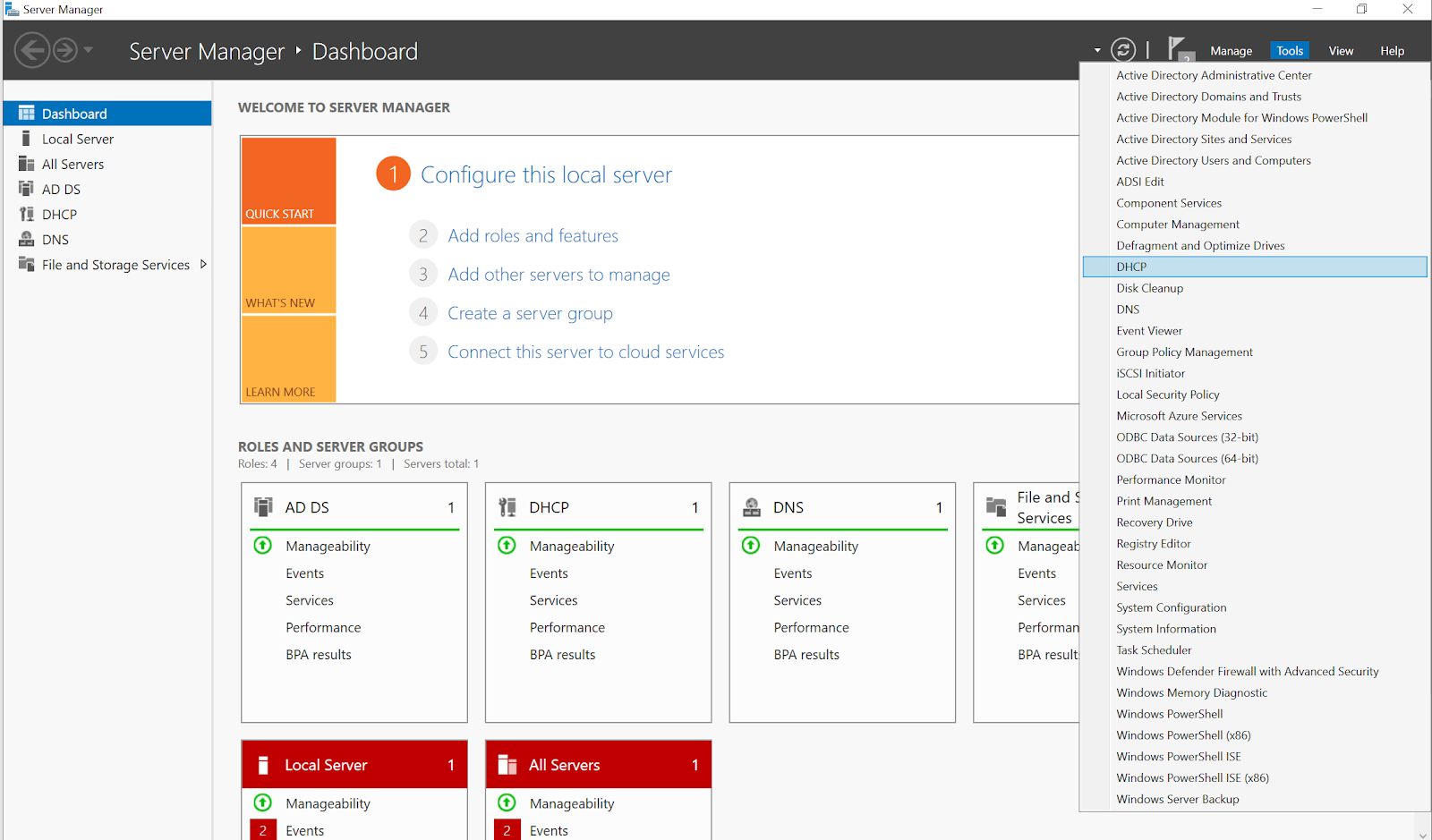
Task: Click the DHCP tile header icon
Action: click(507, 507)
